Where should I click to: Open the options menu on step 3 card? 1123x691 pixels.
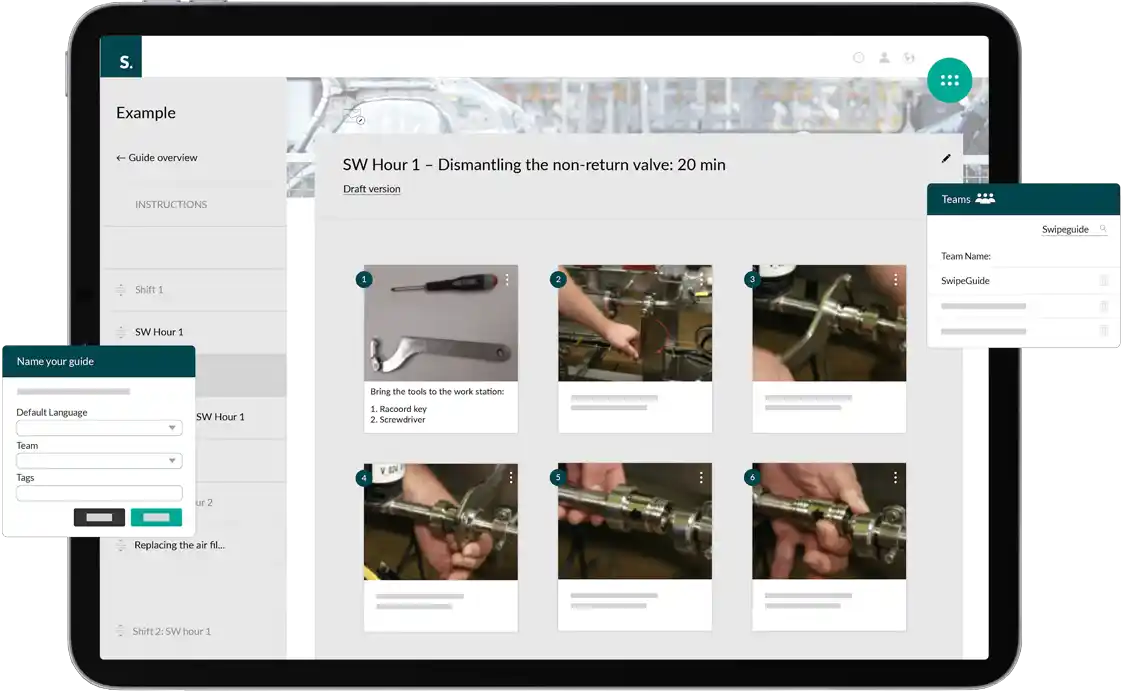click(895, 279)
